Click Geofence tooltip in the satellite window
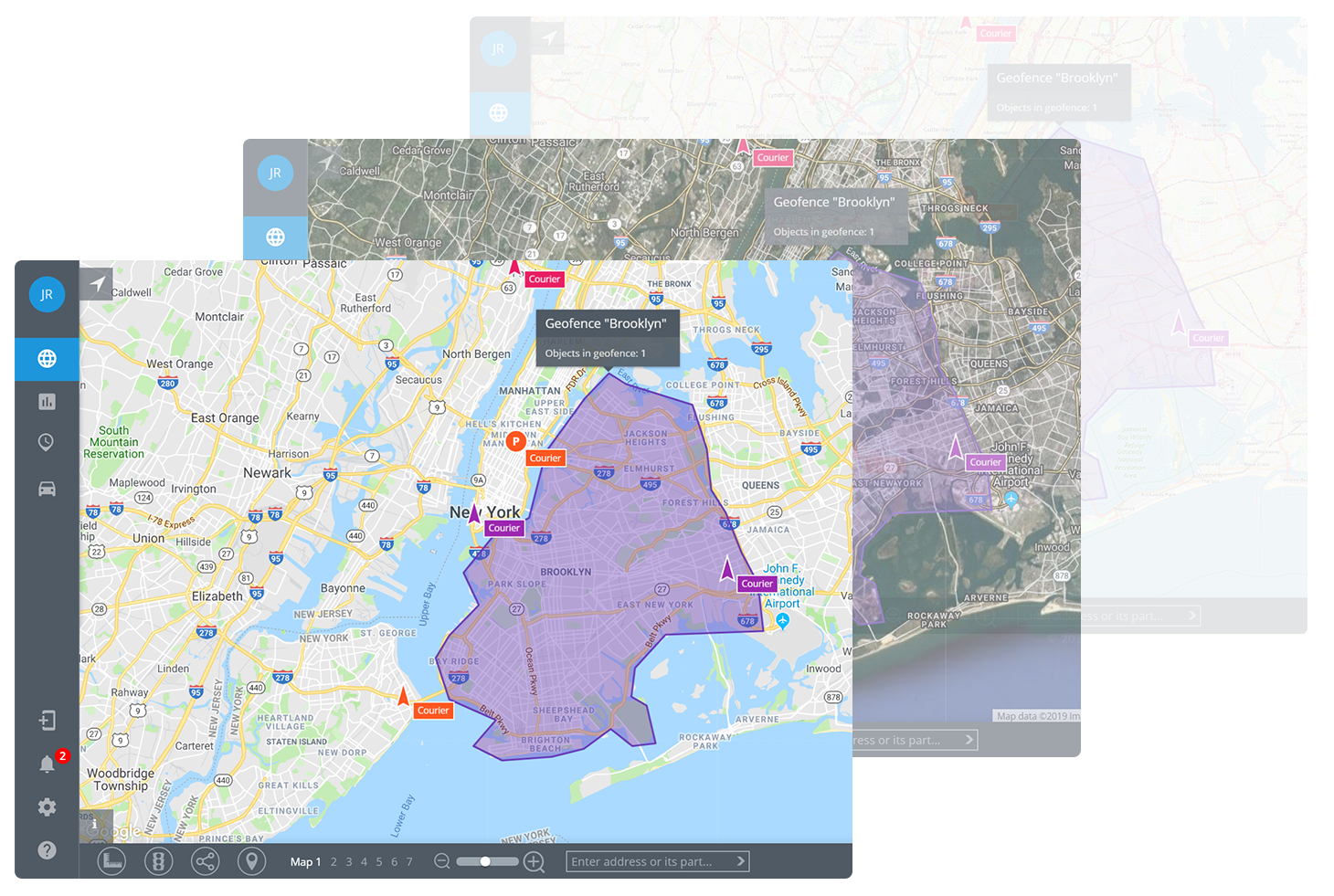 tap(836, 216)
